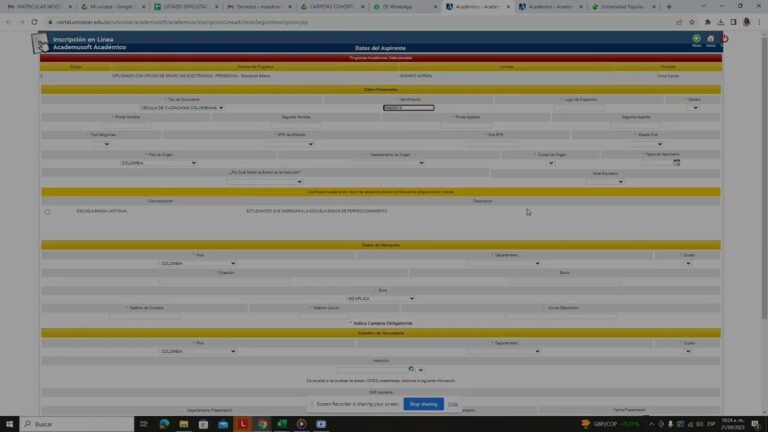Viewport: 768px width, 432px height.
Task: Open the Estado Civil dropdown
Action: (645, 144)
